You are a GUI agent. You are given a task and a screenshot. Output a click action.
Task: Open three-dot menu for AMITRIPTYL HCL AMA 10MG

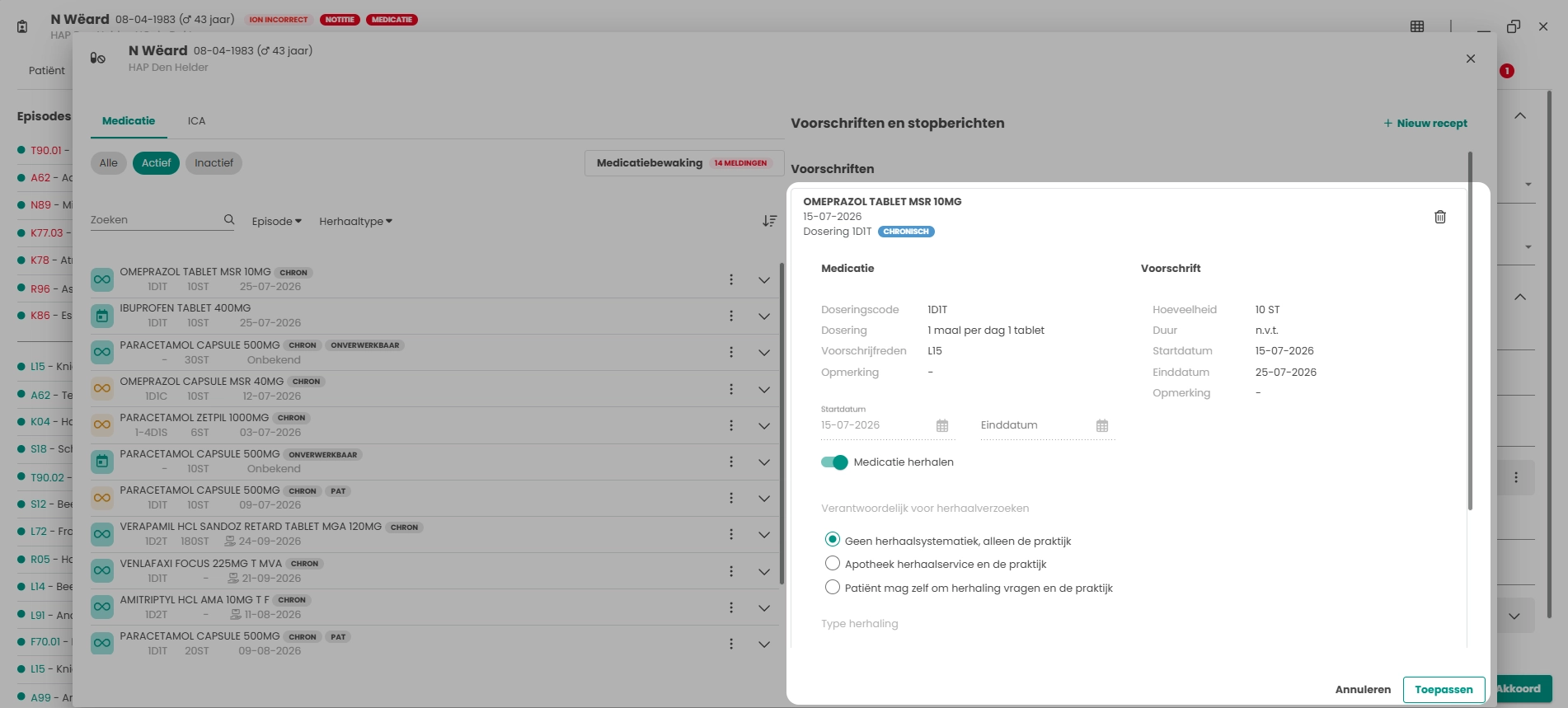(x=730, y=607)
